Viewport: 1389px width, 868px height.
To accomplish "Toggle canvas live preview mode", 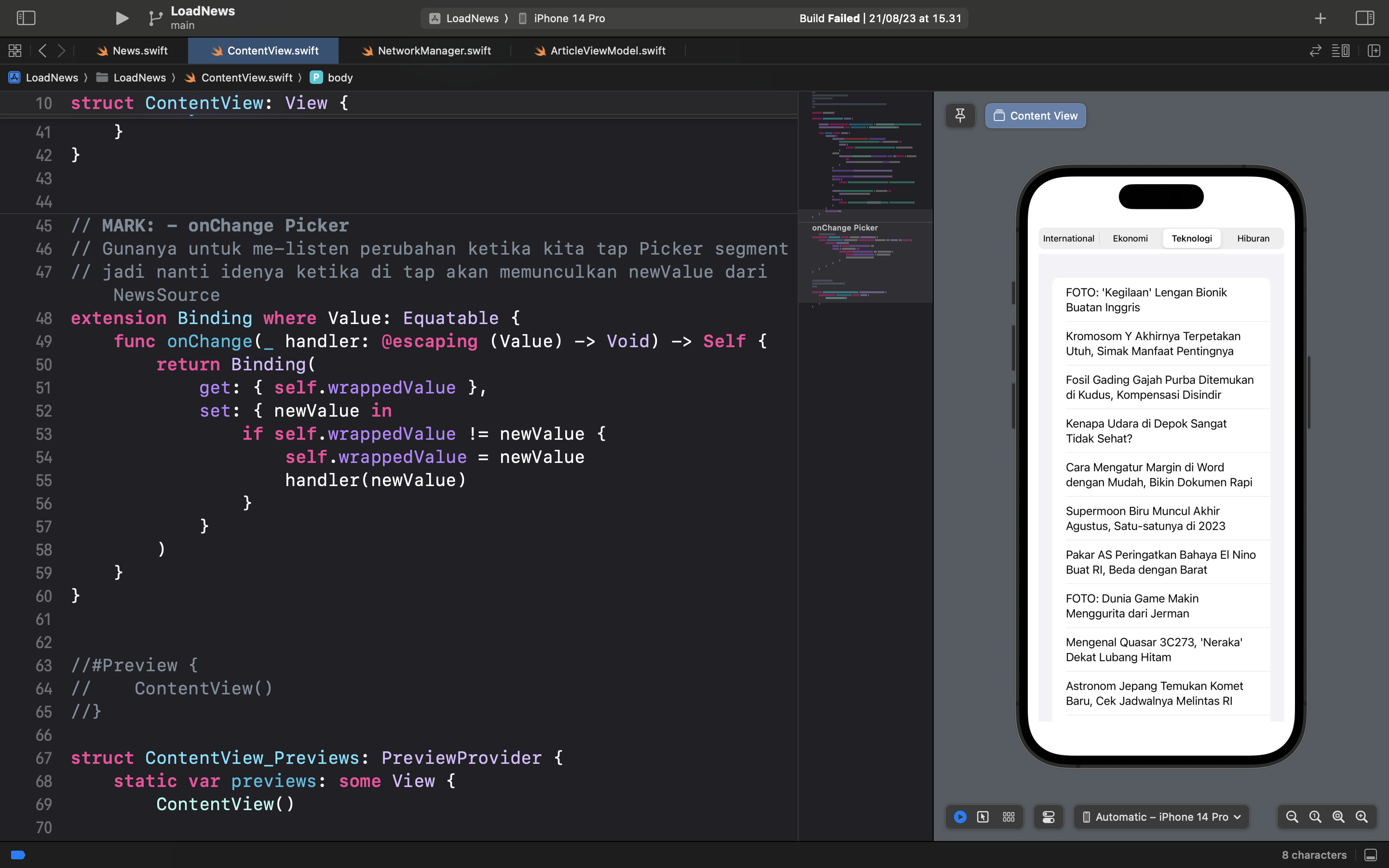I will pos(960,817).
